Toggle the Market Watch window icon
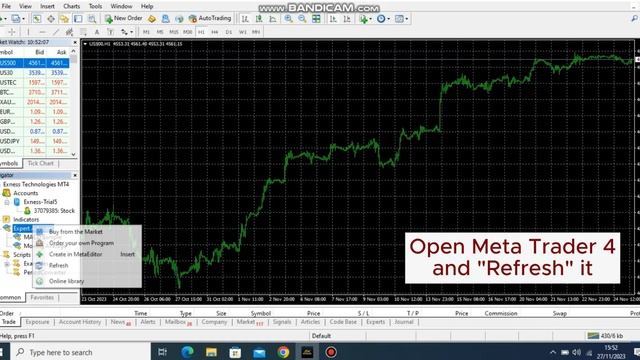640x360 pixels. coord(37,18)
